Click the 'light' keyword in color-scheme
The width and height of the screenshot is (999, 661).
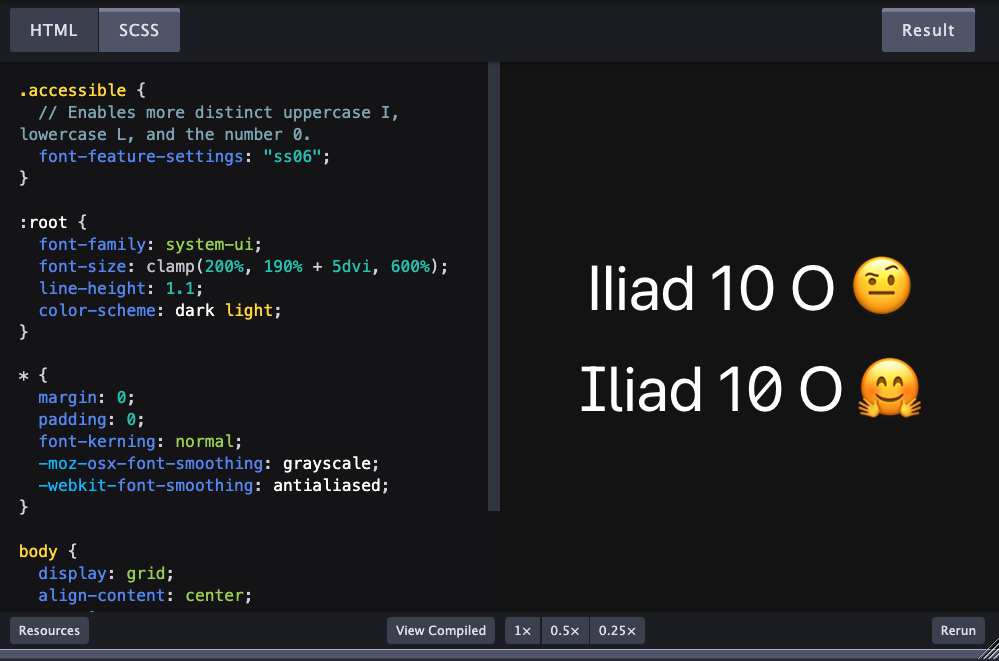[248, 310]
